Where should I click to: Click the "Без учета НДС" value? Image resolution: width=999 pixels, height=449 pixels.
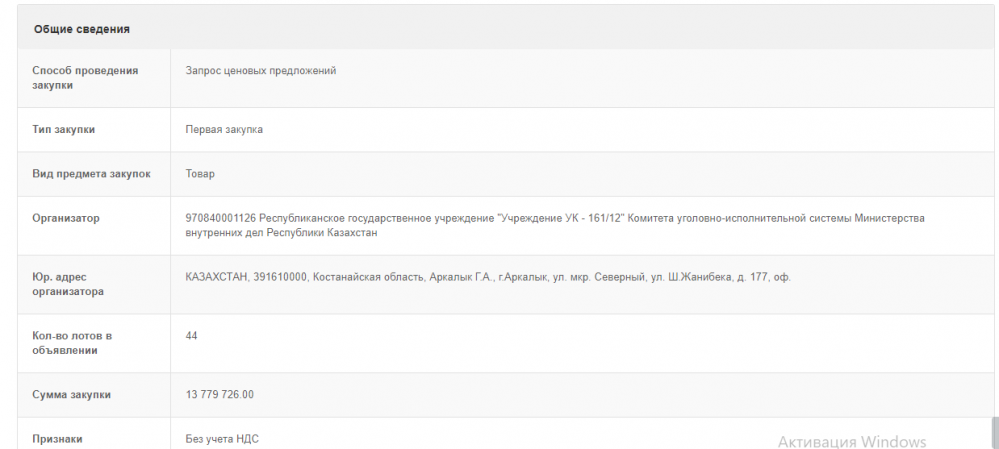(222, 439)
